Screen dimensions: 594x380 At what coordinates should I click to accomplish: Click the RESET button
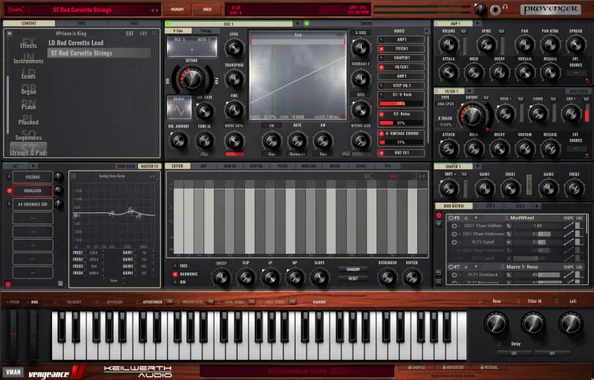(353, 278)
